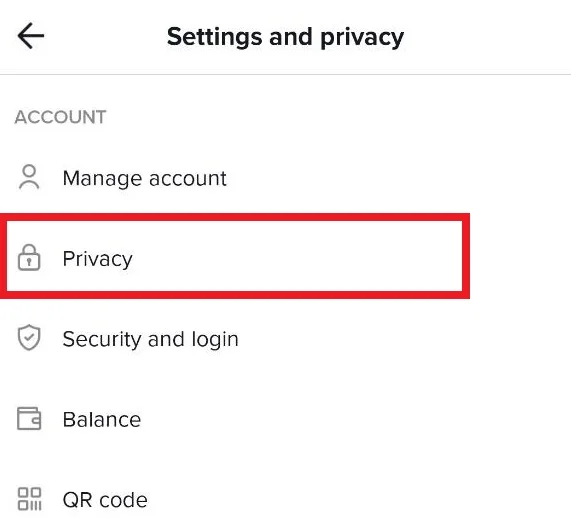Click the ACCOUNT section header
This screenshot has width=571, height=518.
pyautogui.click(x=60, y=117)
